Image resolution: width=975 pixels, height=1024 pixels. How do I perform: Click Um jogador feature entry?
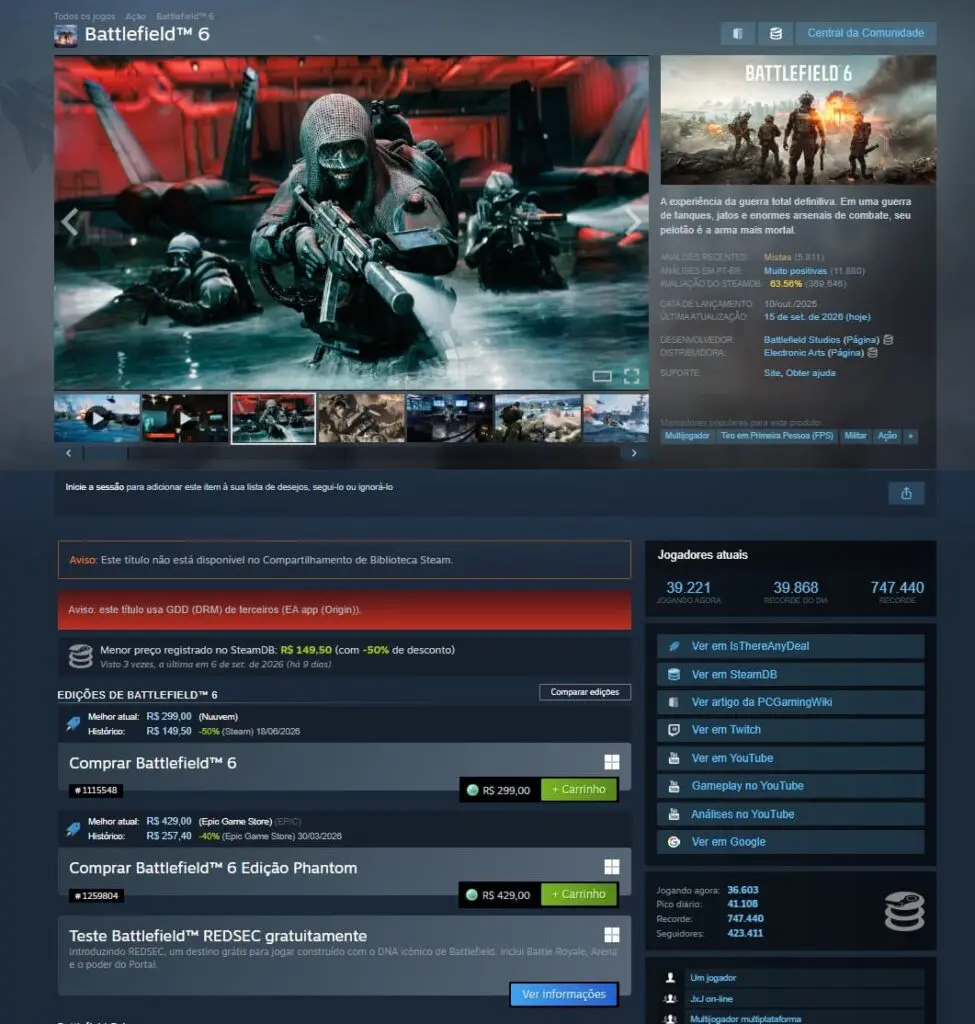[790, 978]
